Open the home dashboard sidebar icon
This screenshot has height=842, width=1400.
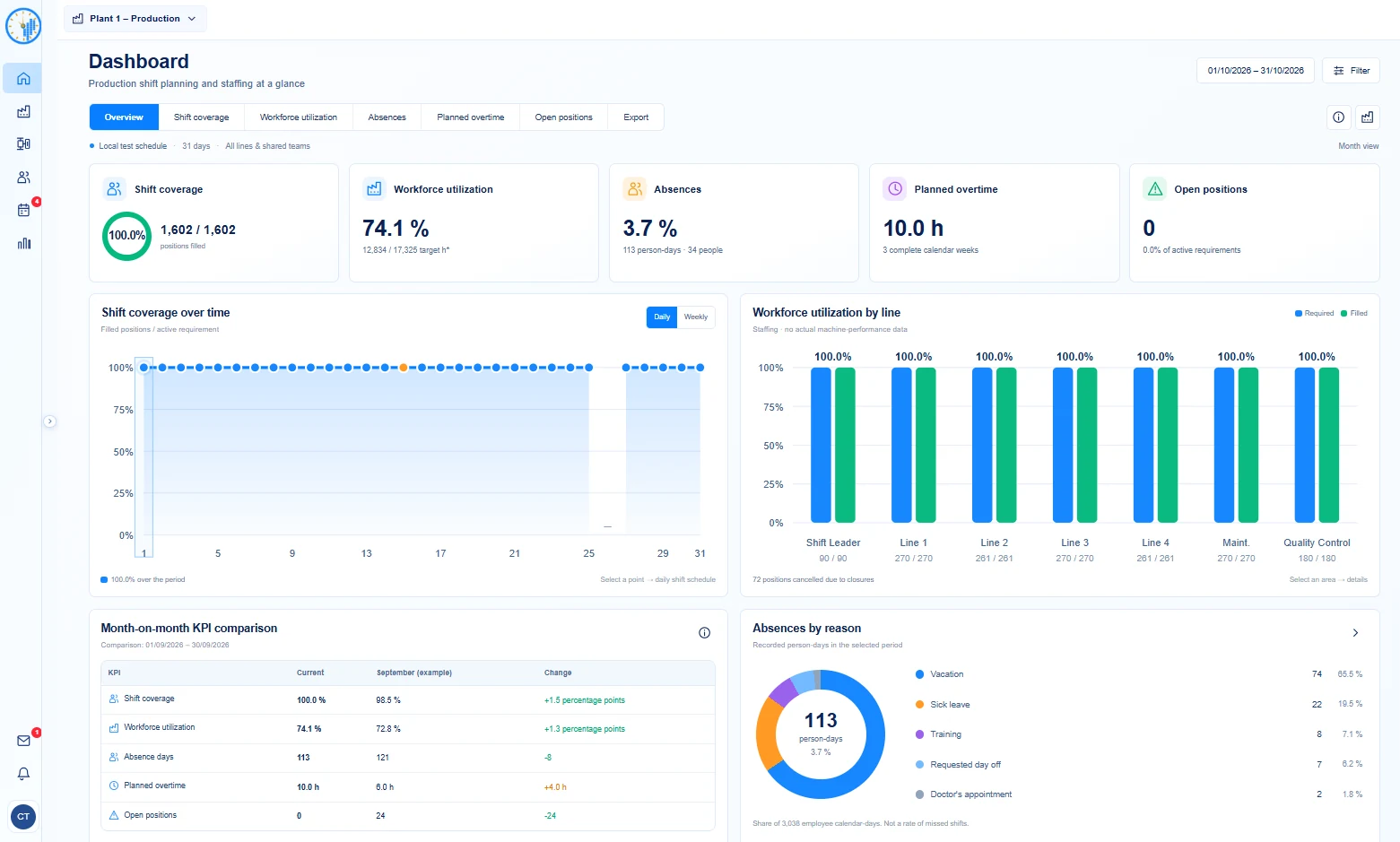23,78
